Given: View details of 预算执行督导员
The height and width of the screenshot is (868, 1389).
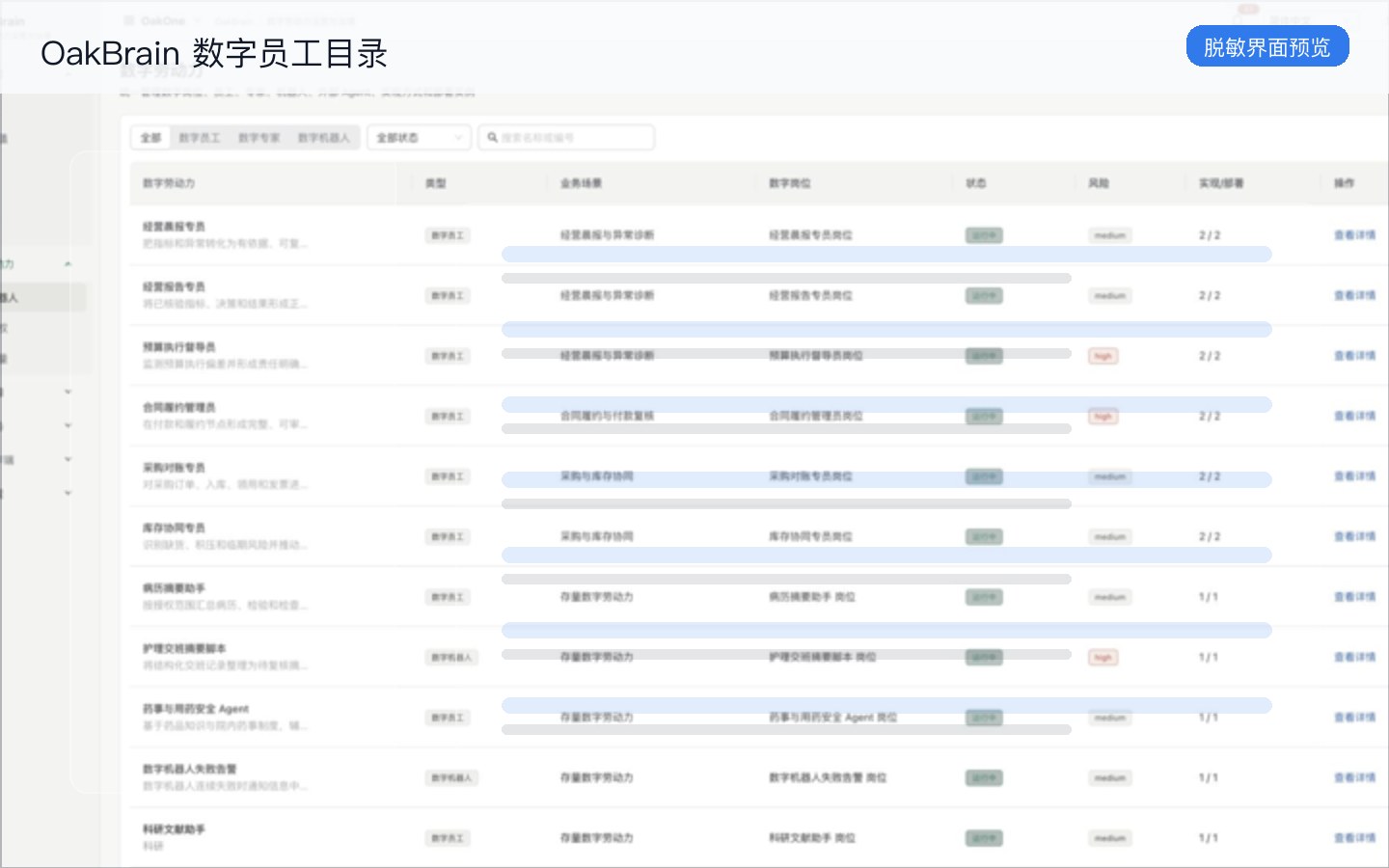Looking at the screenshot, I should [x=1355, y=356].
